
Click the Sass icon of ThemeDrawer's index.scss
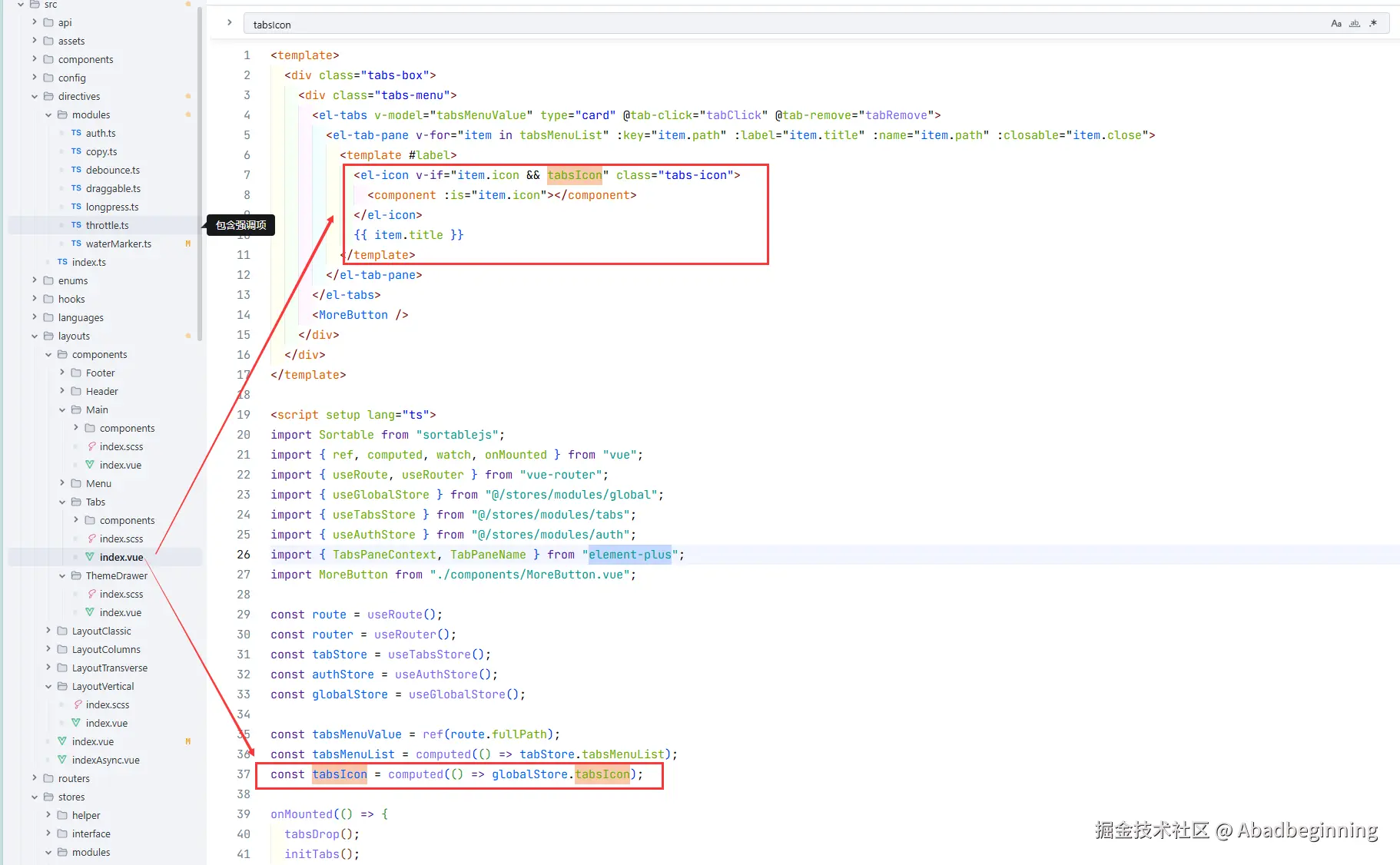pyautogui.click(x=91, y=594)
